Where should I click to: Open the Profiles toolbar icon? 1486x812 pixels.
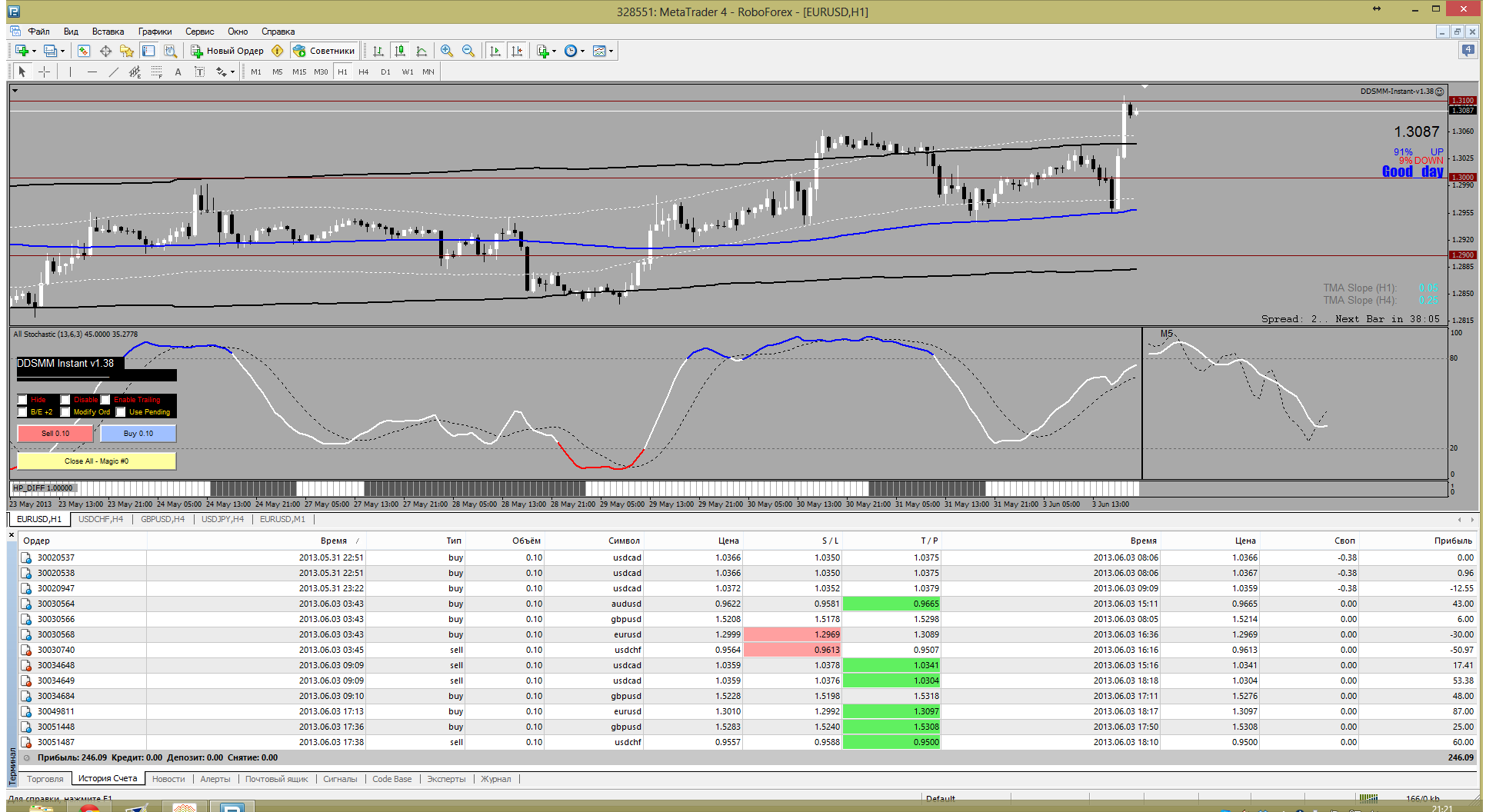click(50, 51)
